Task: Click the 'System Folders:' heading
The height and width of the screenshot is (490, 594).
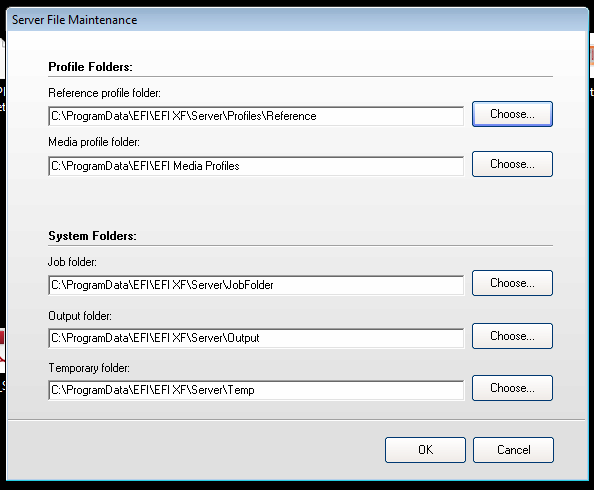Action: pos(92,236)
